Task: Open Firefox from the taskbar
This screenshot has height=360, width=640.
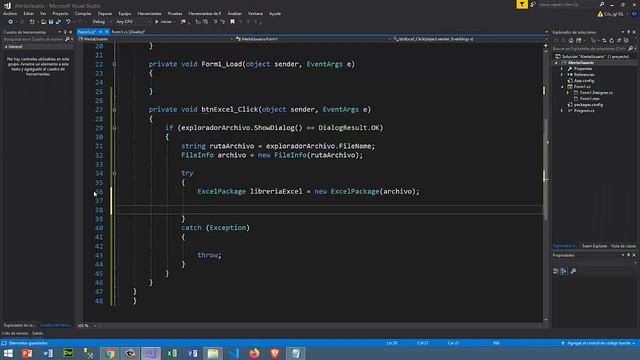Action: tap(254, 353)
